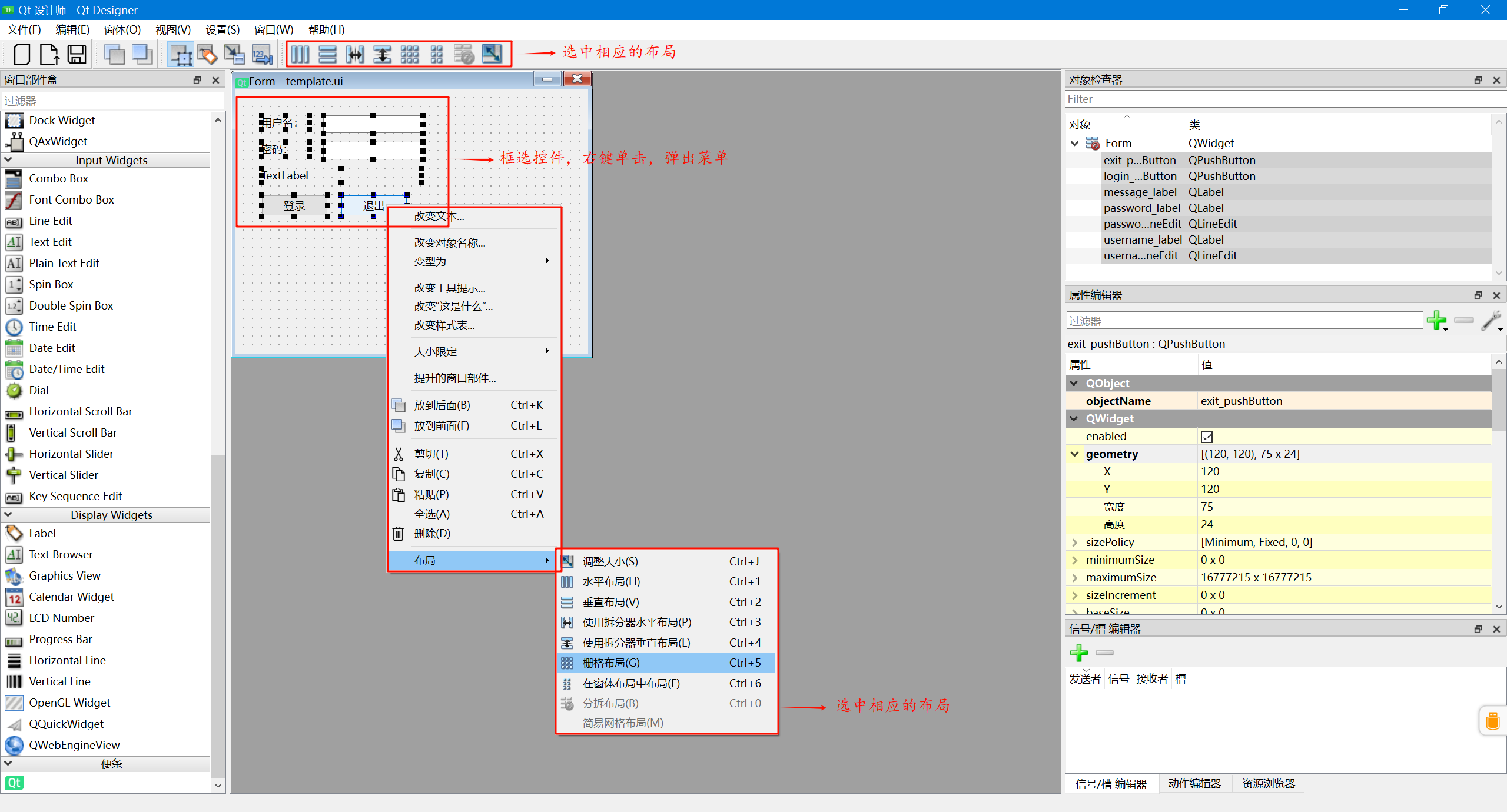Open the 窗体(O) menu
The width and height of the screenshot is (1507, 812).
122,29
